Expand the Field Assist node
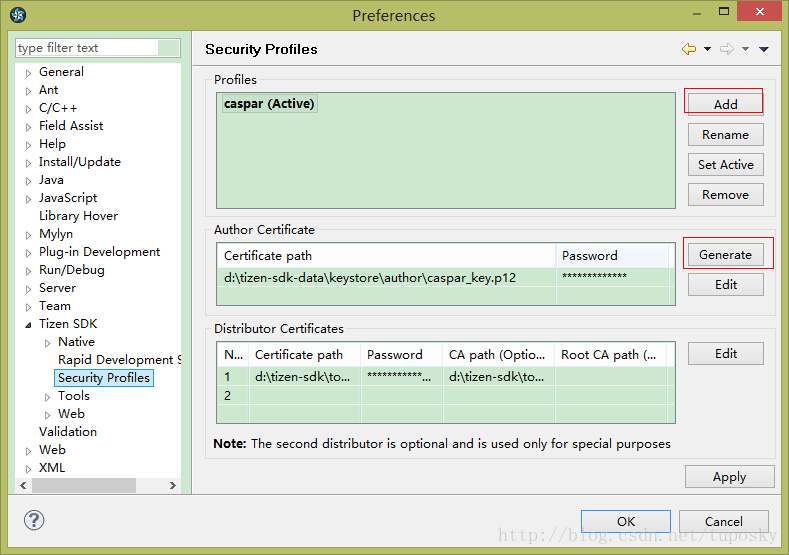Screen dimensions: 789x555 (29, 127)
